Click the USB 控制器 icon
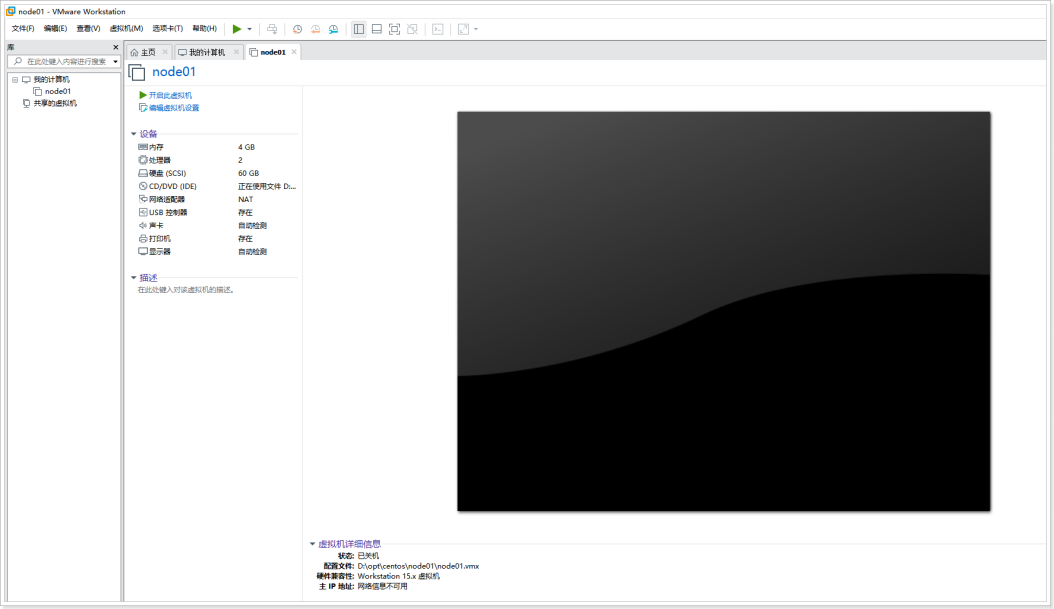The image size is (1054, 609). 143,212
